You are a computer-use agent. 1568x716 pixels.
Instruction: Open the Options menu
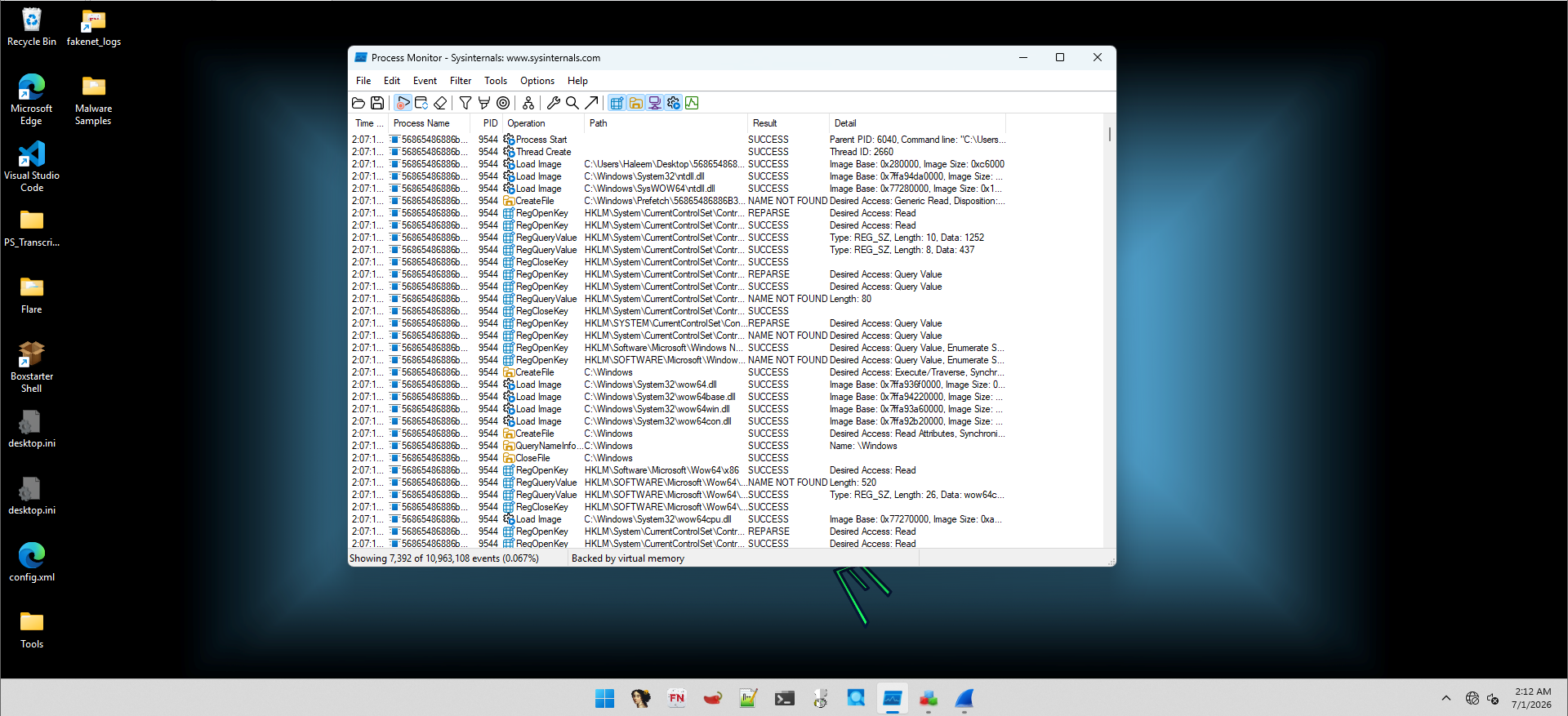[x=537, y=81]
